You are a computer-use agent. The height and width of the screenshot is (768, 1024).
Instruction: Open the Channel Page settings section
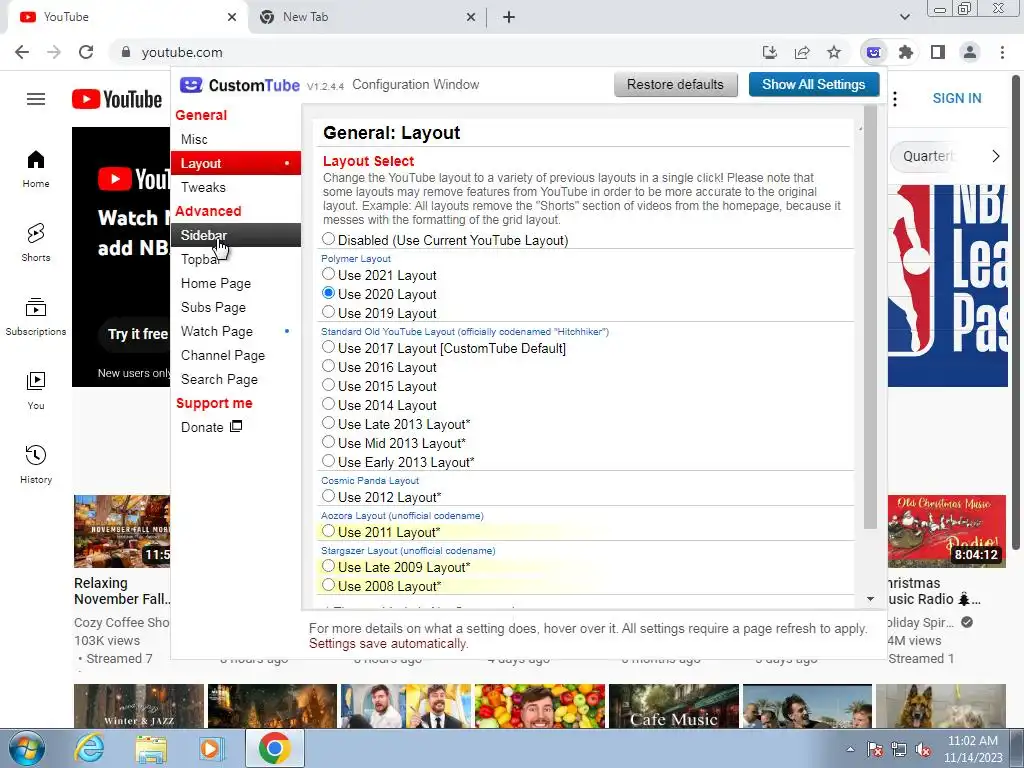[x=236, y=355]
